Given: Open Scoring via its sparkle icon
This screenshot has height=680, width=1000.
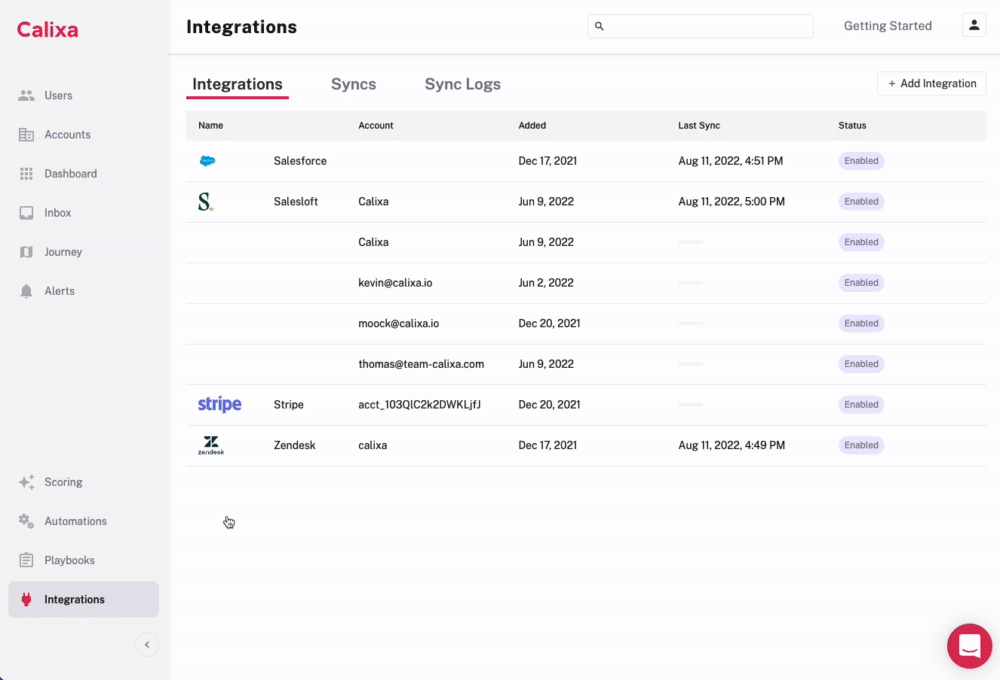Looking at the screenshot, I should click(26, 482).
